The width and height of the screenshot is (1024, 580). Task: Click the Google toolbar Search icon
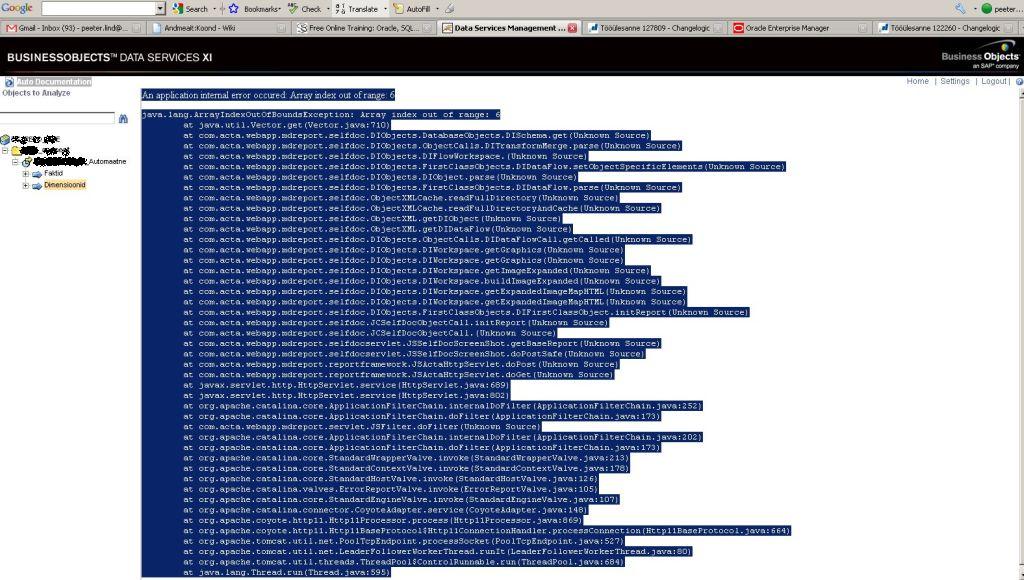[x=178, y=8]
